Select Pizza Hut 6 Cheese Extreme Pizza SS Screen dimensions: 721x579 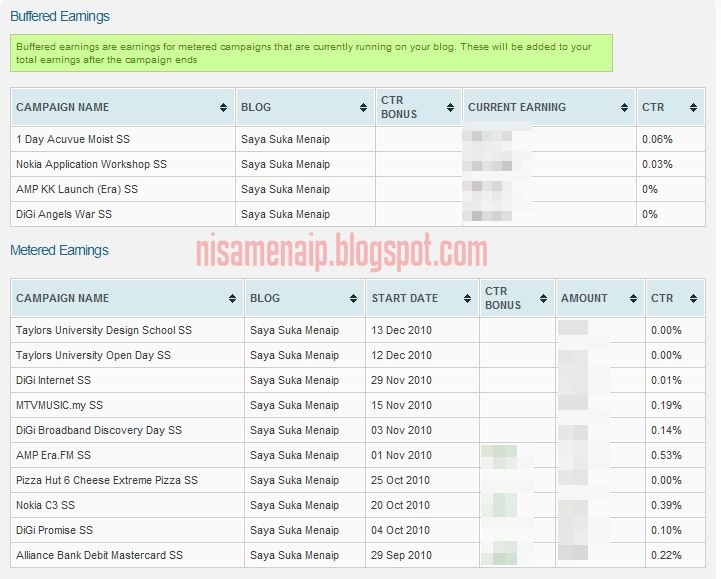[x=107, y=480]
